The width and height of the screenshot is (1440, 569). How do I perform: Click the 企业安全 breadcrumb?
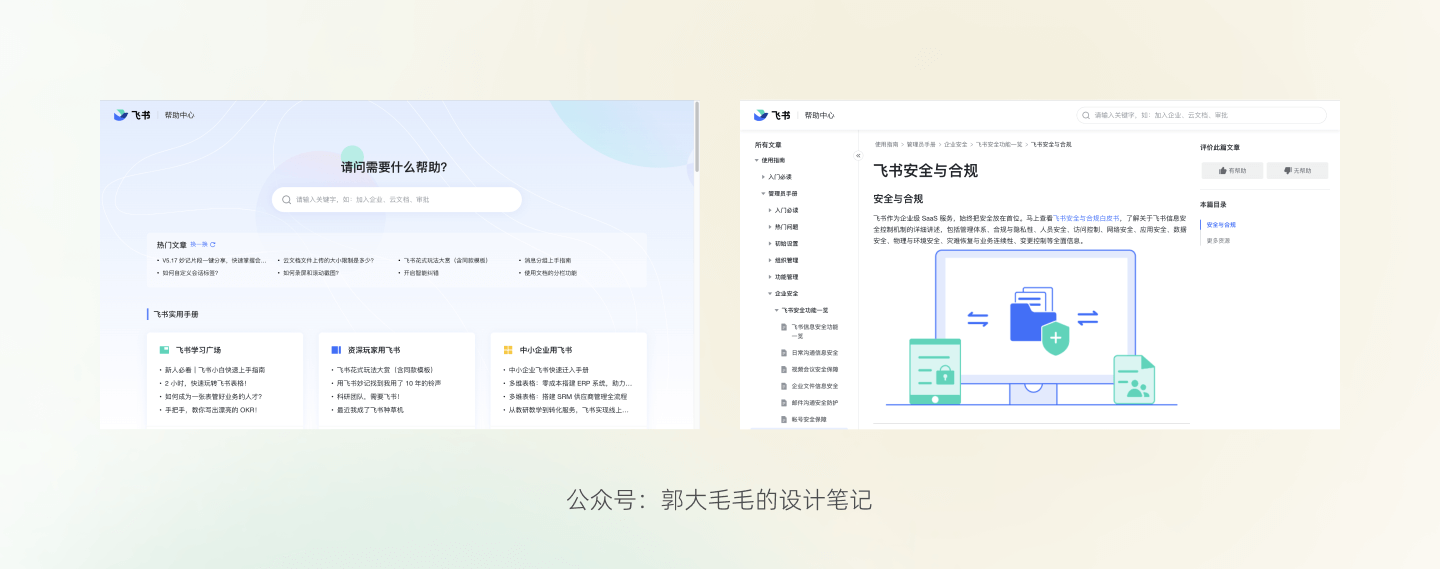tap(955, 144)
